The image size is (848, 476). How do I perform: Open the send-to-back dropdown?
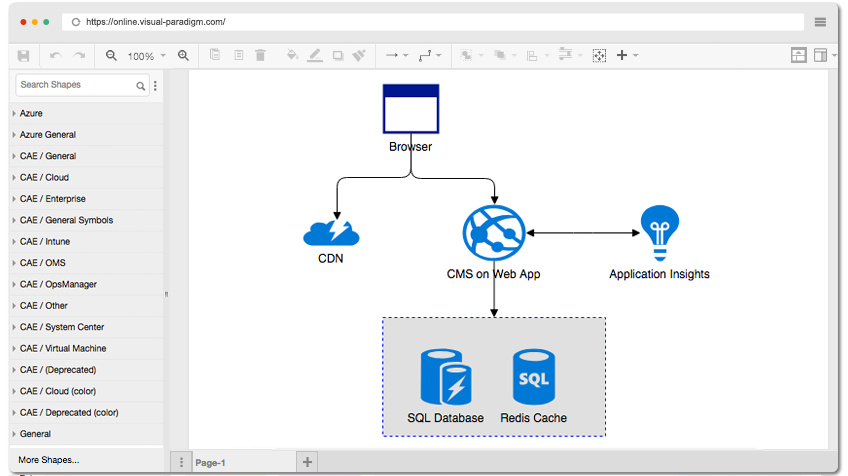pos(505,55)
